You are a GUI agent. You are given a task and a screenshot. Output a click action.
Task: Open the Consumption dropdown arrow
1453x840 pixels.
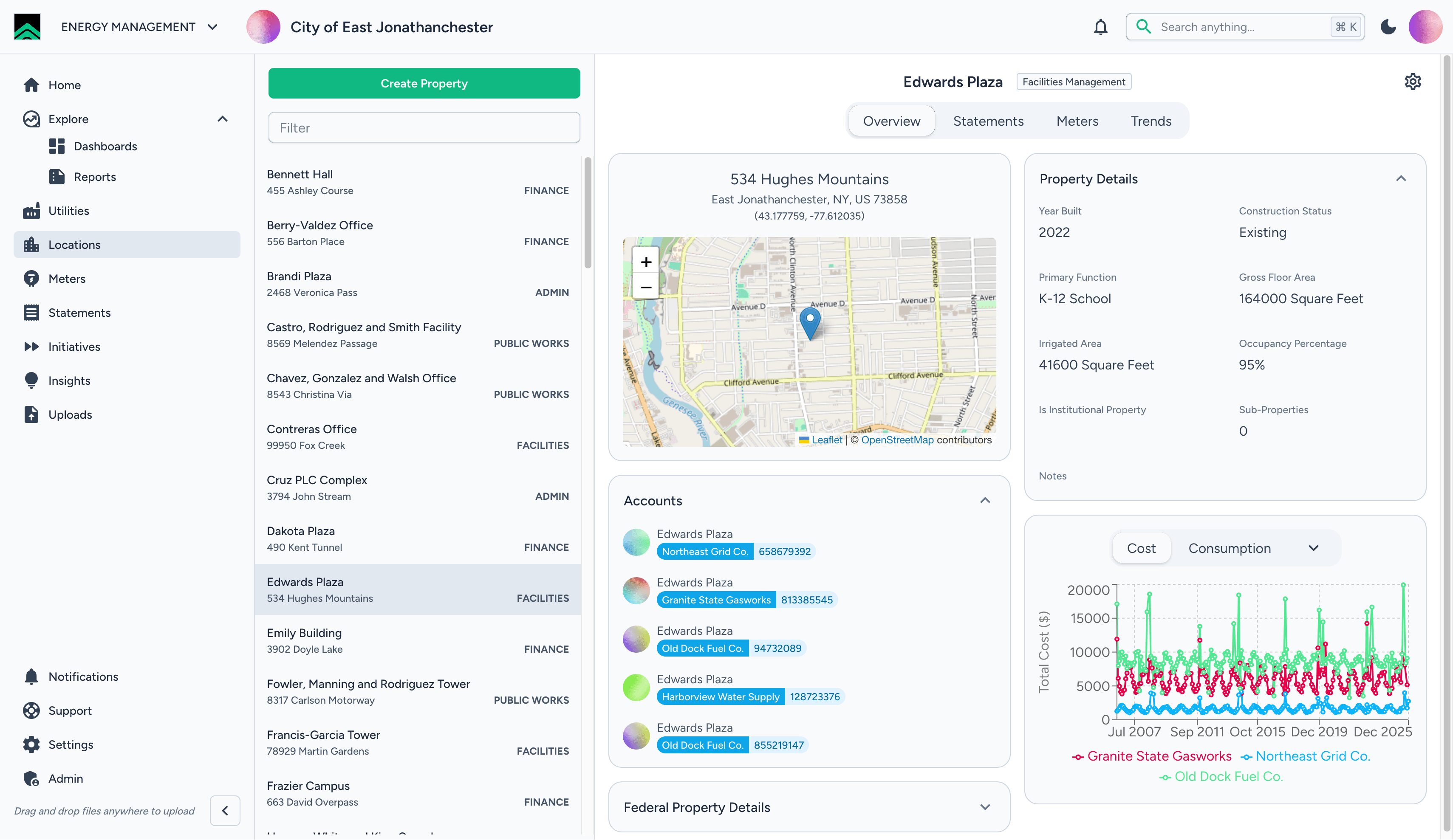tap(1313, 548)
